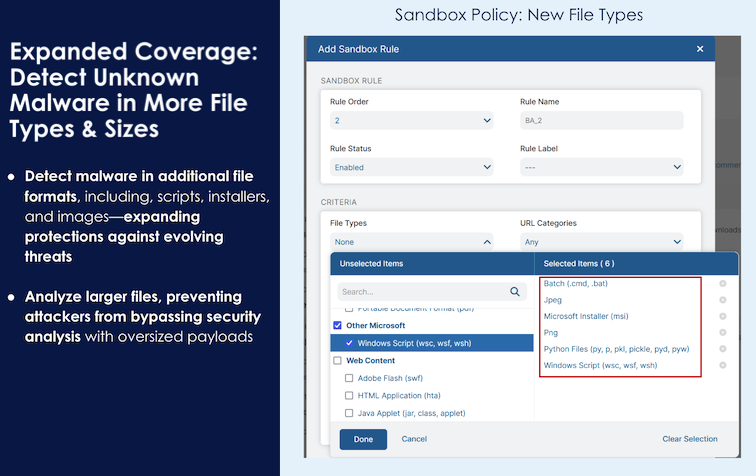Remove Microsoft Installer (msi) from selection
This screenshot has width=756, height=476.
pos(723,316)
